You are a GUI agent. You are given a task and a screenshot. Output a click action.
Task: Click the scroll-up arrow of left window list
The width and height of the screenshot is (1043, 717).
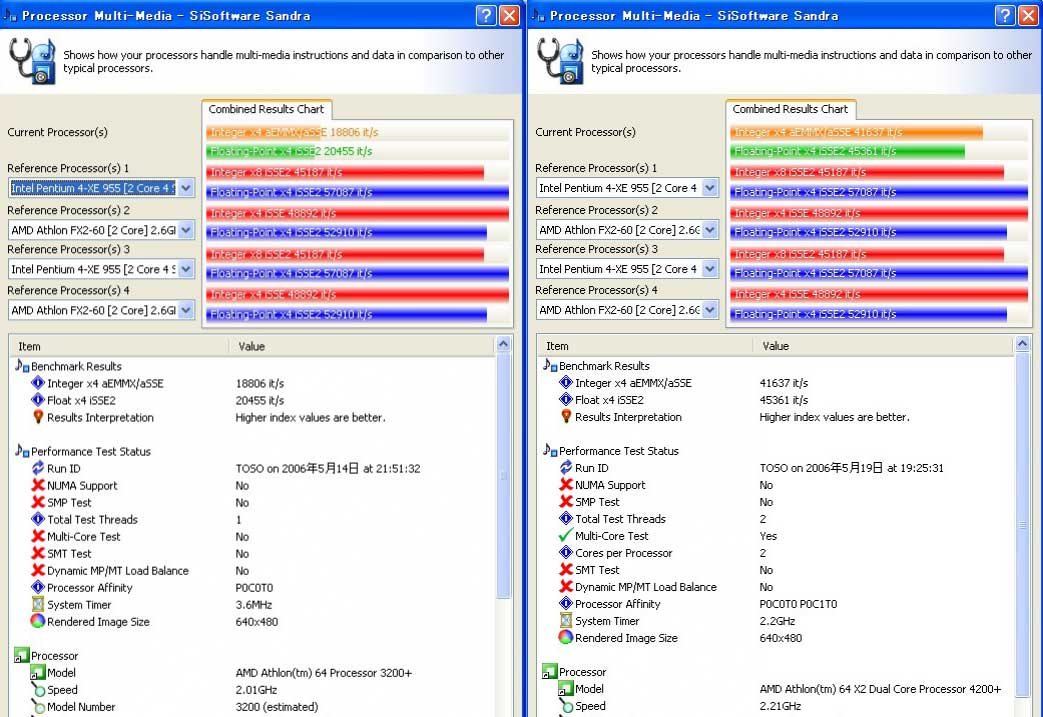point(504,345)
